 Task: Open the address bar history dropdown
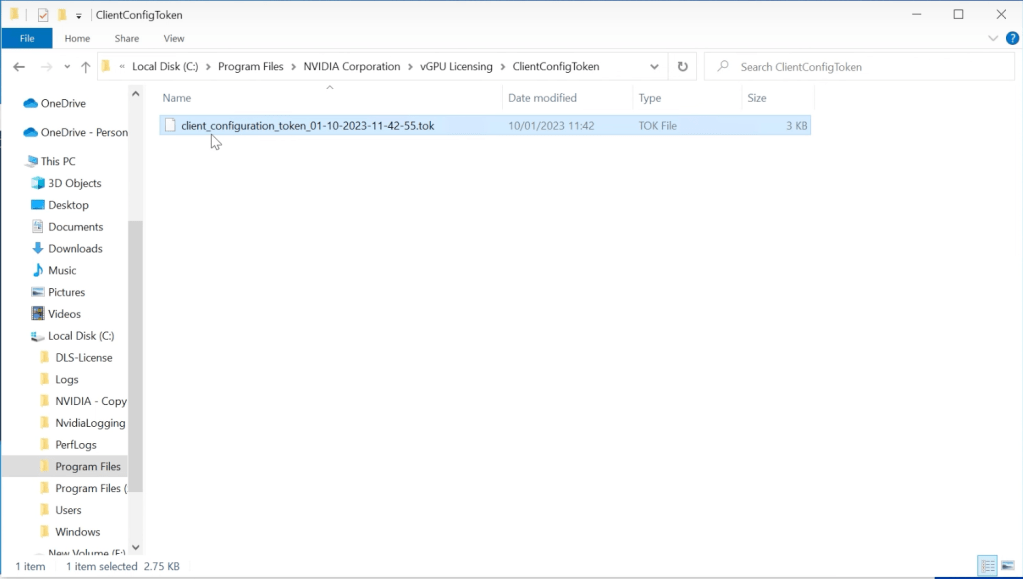[654, 67]
